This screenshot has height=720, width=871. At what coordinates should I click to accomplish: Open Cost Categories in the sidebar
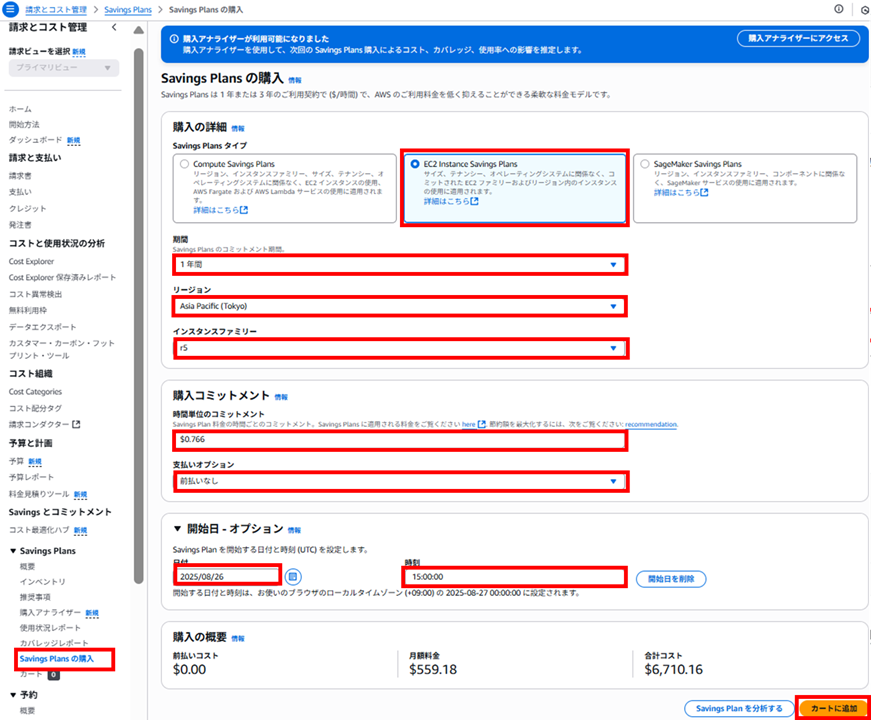coord(35,392)
